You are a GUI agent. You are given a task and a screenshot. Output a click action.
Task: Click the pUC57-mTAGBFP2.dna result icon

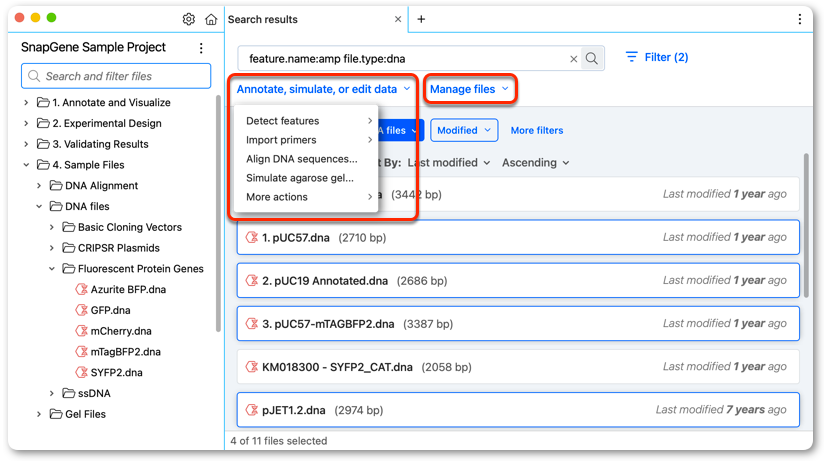click(252, 324)
